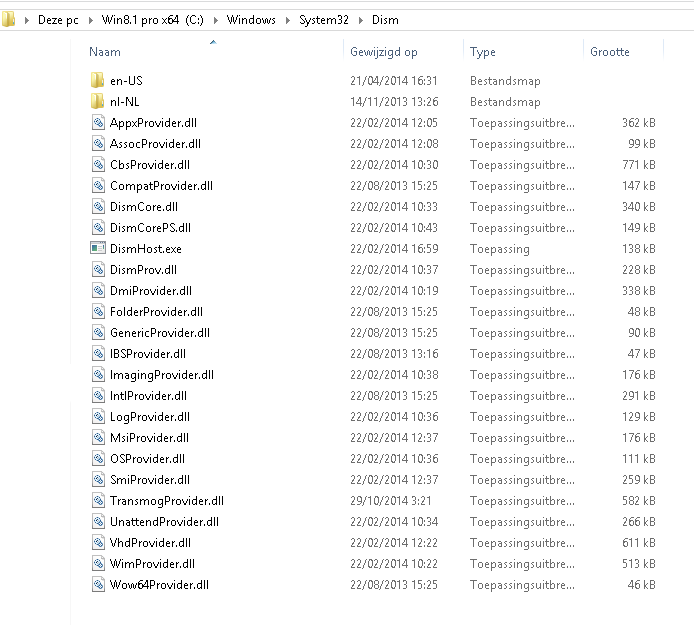The height and width of the screenshot is (625, 694).
Task: Click the DmiProvider.dll file icon
Action: coord(98,290)
